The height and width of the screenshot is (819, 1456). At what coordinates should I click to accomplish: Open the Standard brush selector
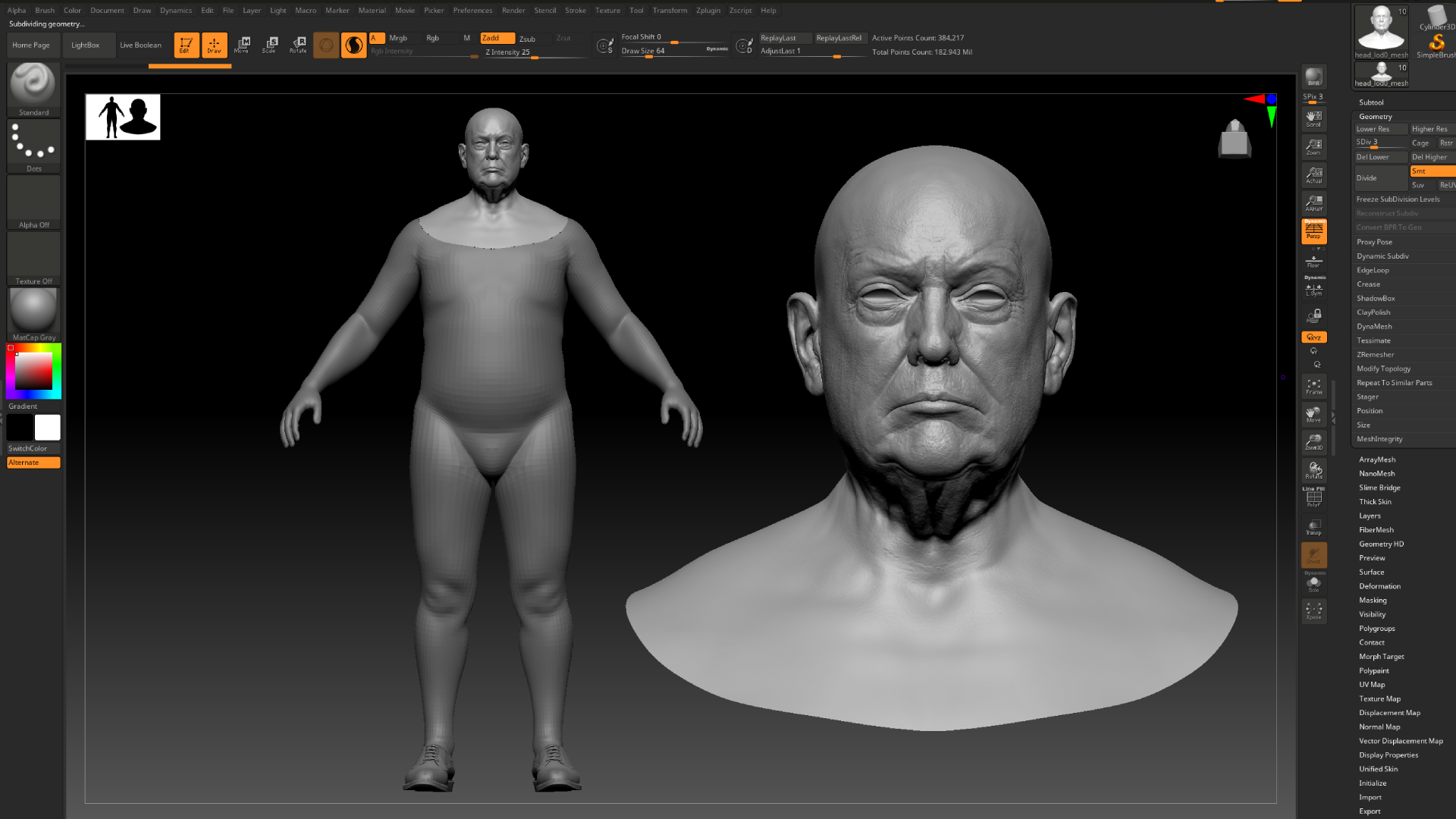tap(33, 89)
